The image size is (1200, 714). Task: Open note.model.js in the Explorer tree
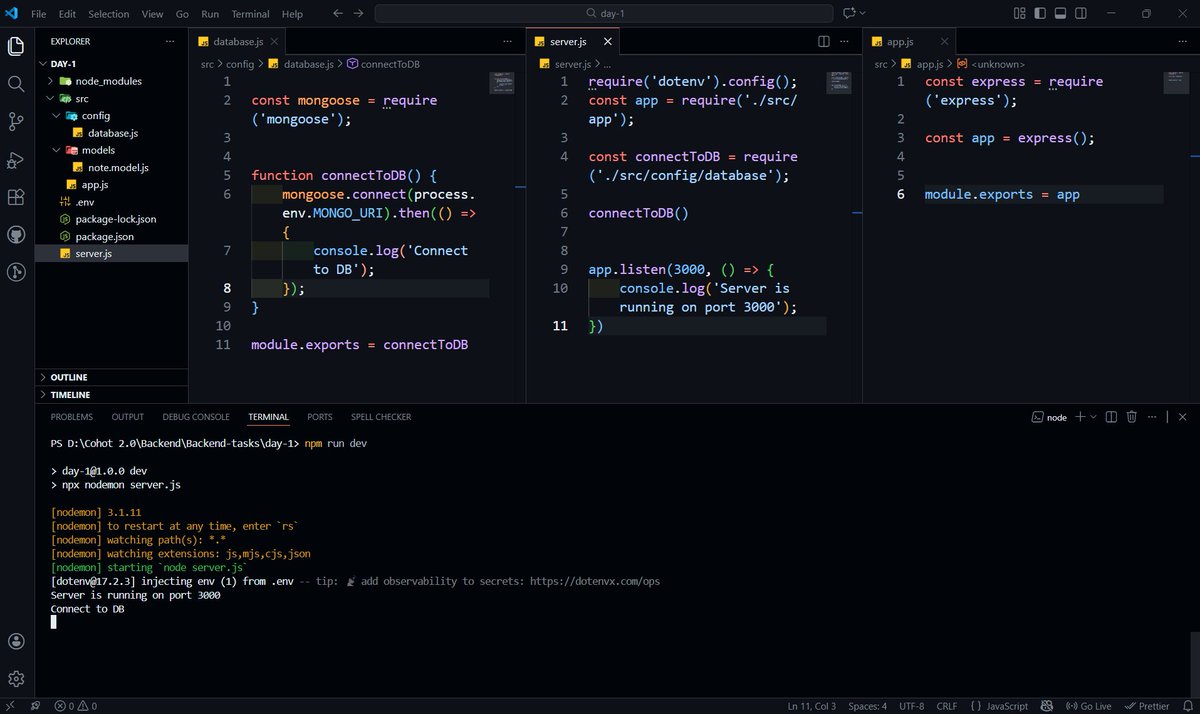(118, 167)
